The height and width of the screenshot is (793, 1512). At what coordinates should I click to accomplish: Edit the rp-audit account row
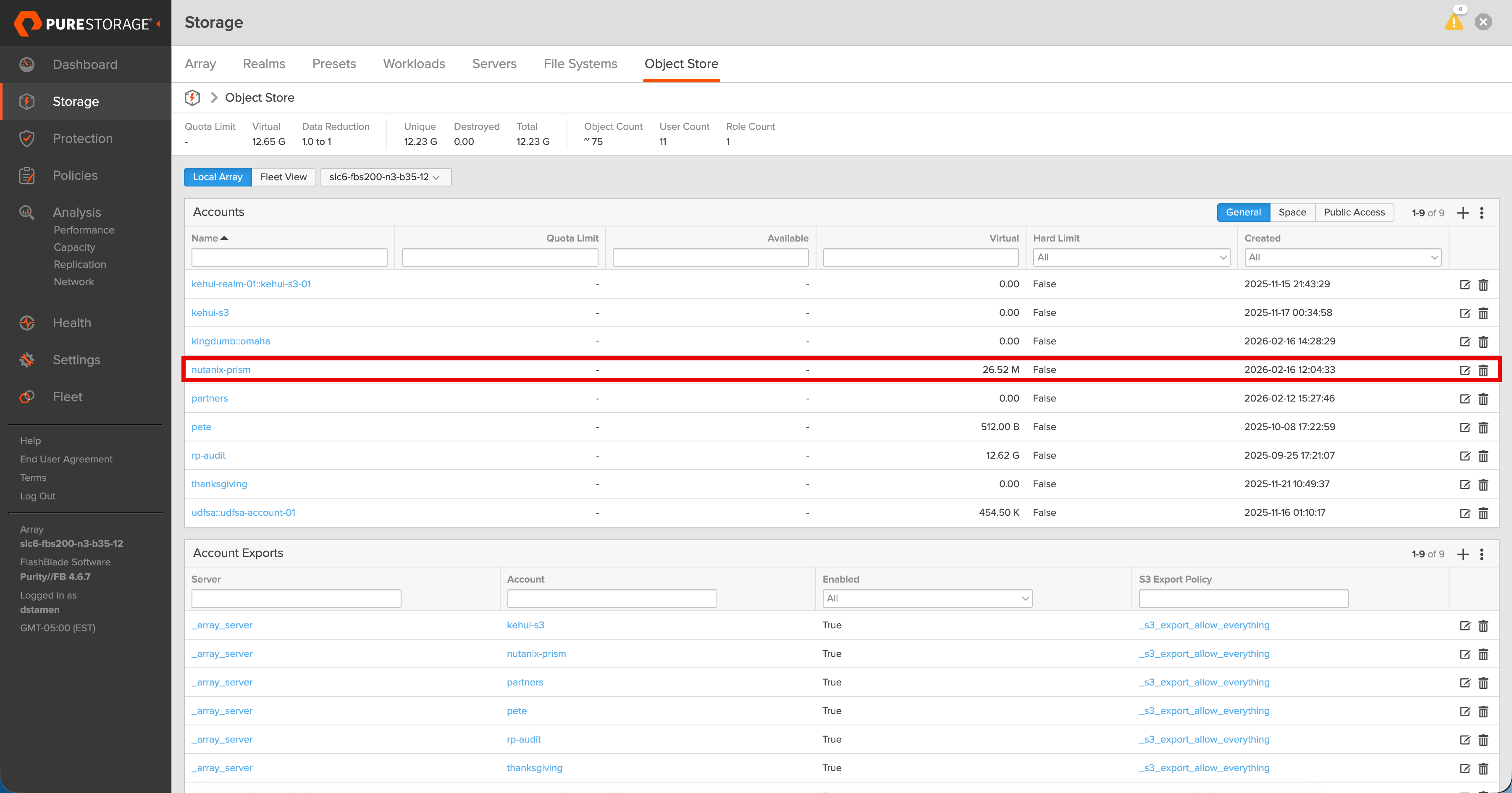pos(1465,456)
